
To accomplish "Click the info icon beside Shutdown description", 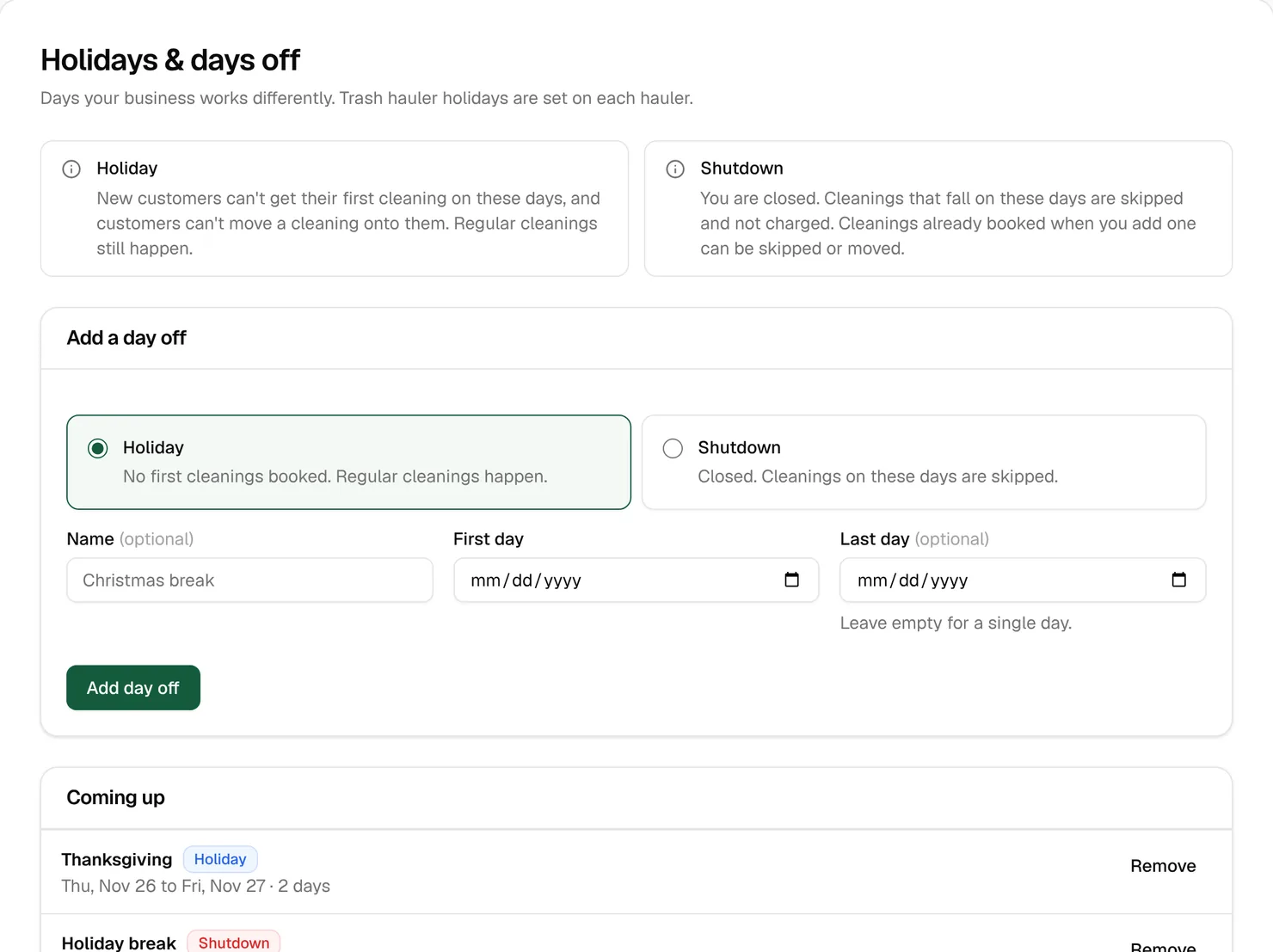I will [675, 169].
